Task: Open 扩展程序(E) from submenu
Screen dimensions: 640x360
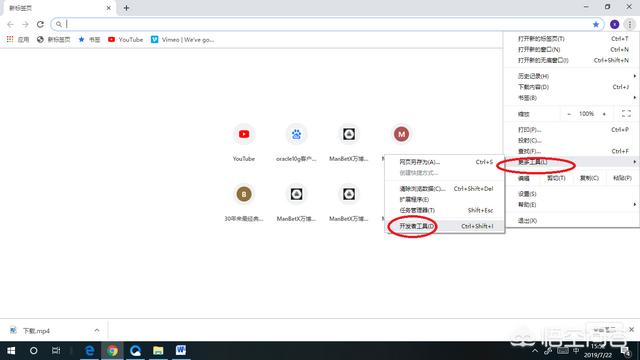Action: 445,200
